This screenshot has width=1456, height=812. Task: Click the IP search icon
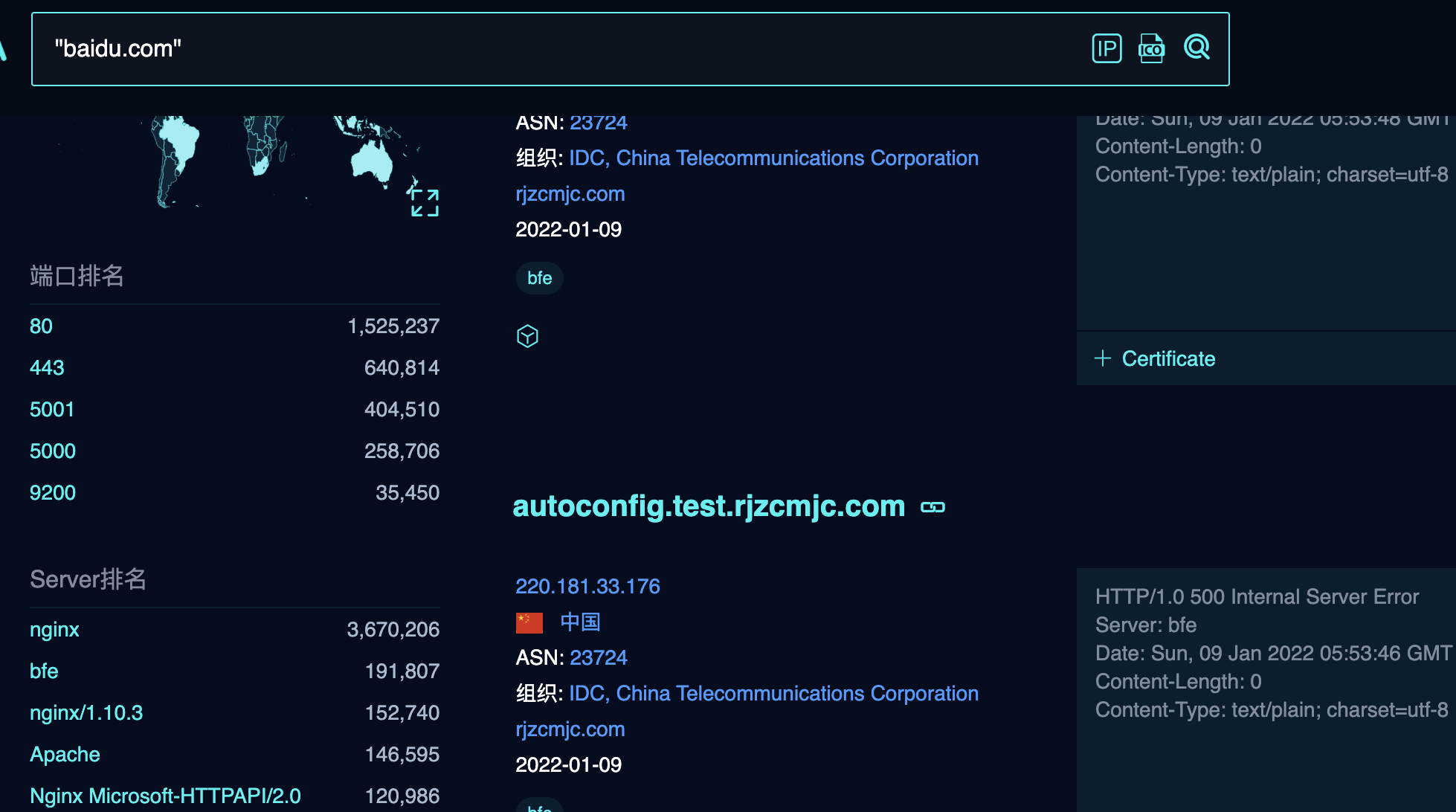[1107, 49]
